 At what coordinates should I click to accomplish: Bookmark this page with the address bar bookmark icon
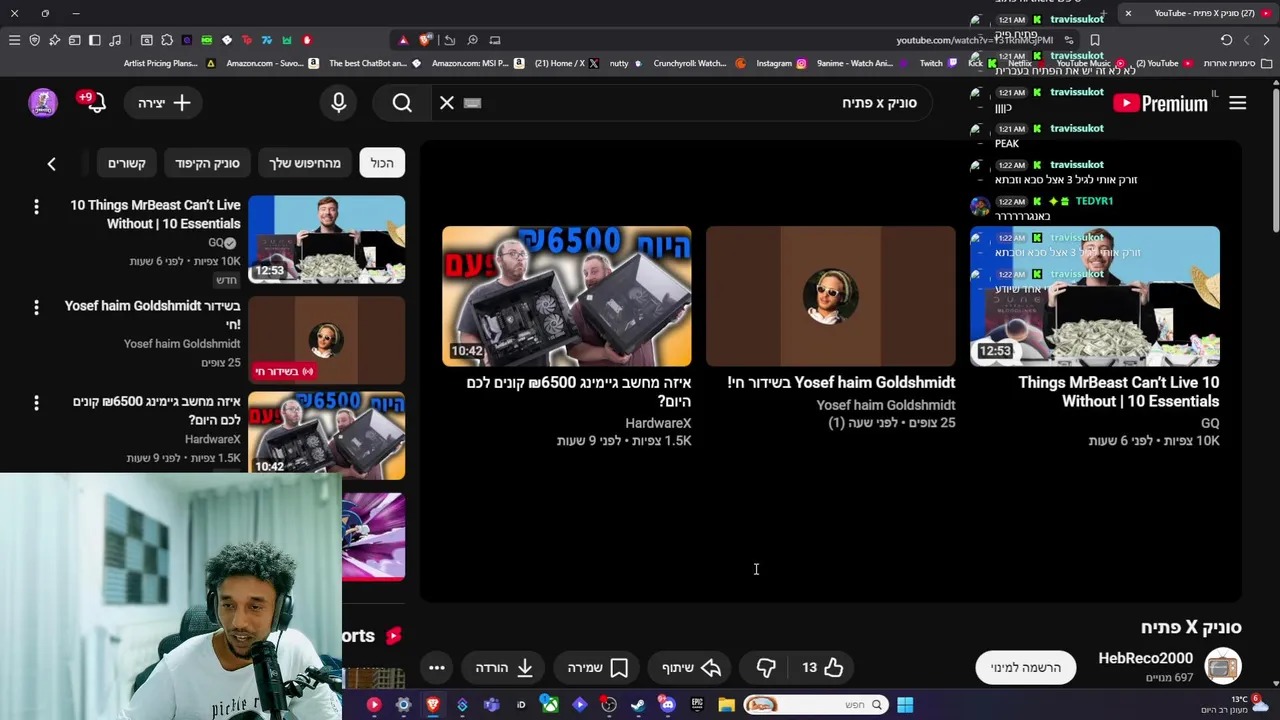1095,40
